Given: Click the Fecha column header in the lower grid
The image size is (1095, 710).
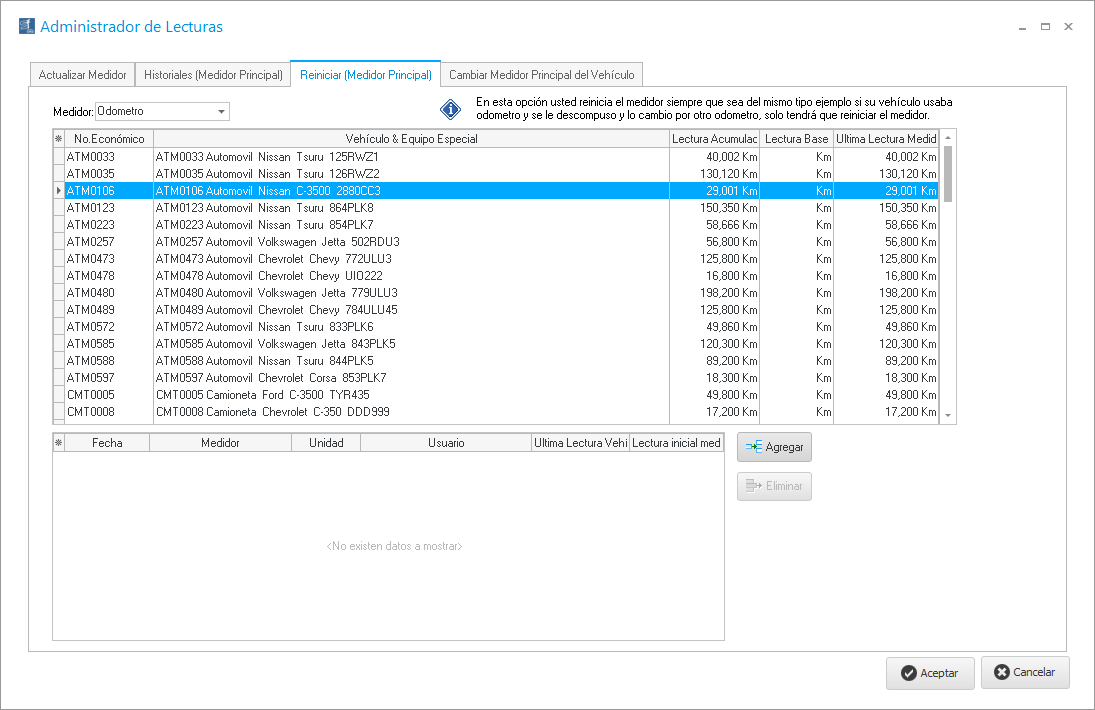Looking at the screenshot, I should click(x=107, y=443).
